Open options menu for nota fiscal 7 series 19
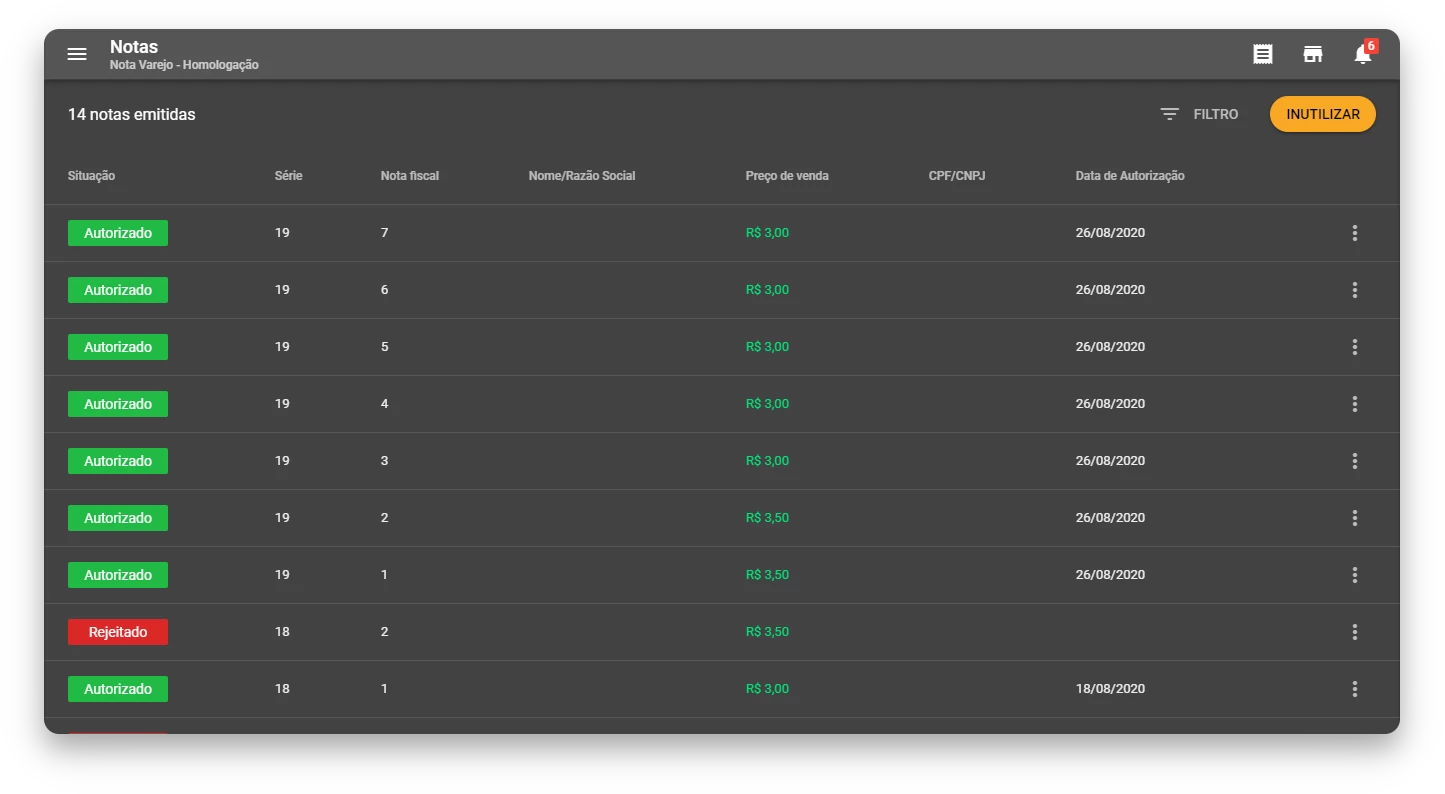Image resolution: width=1445 pixels, height=794 pixels. click(x=1355, y=233)
